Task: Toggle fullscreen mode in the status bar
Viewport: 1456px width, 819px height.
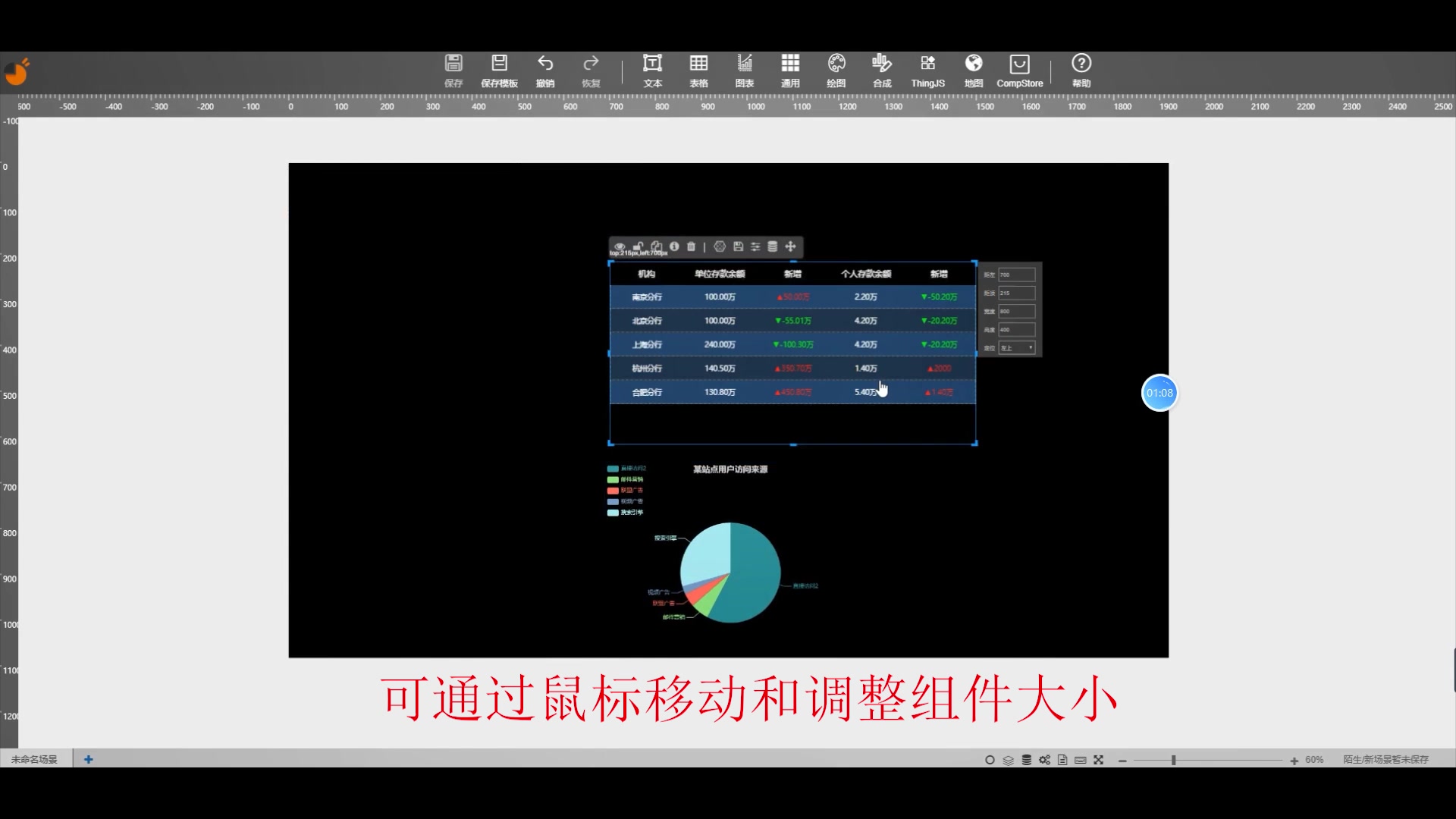Action: click(1098, 759)
